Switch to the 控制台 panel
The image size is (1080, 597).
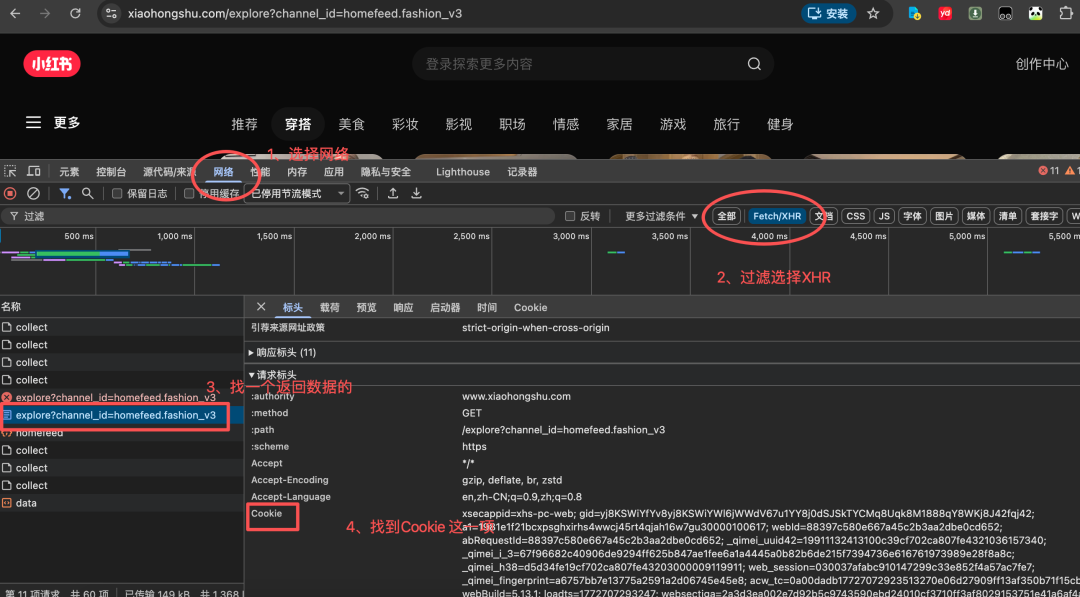tap(111, 172)
